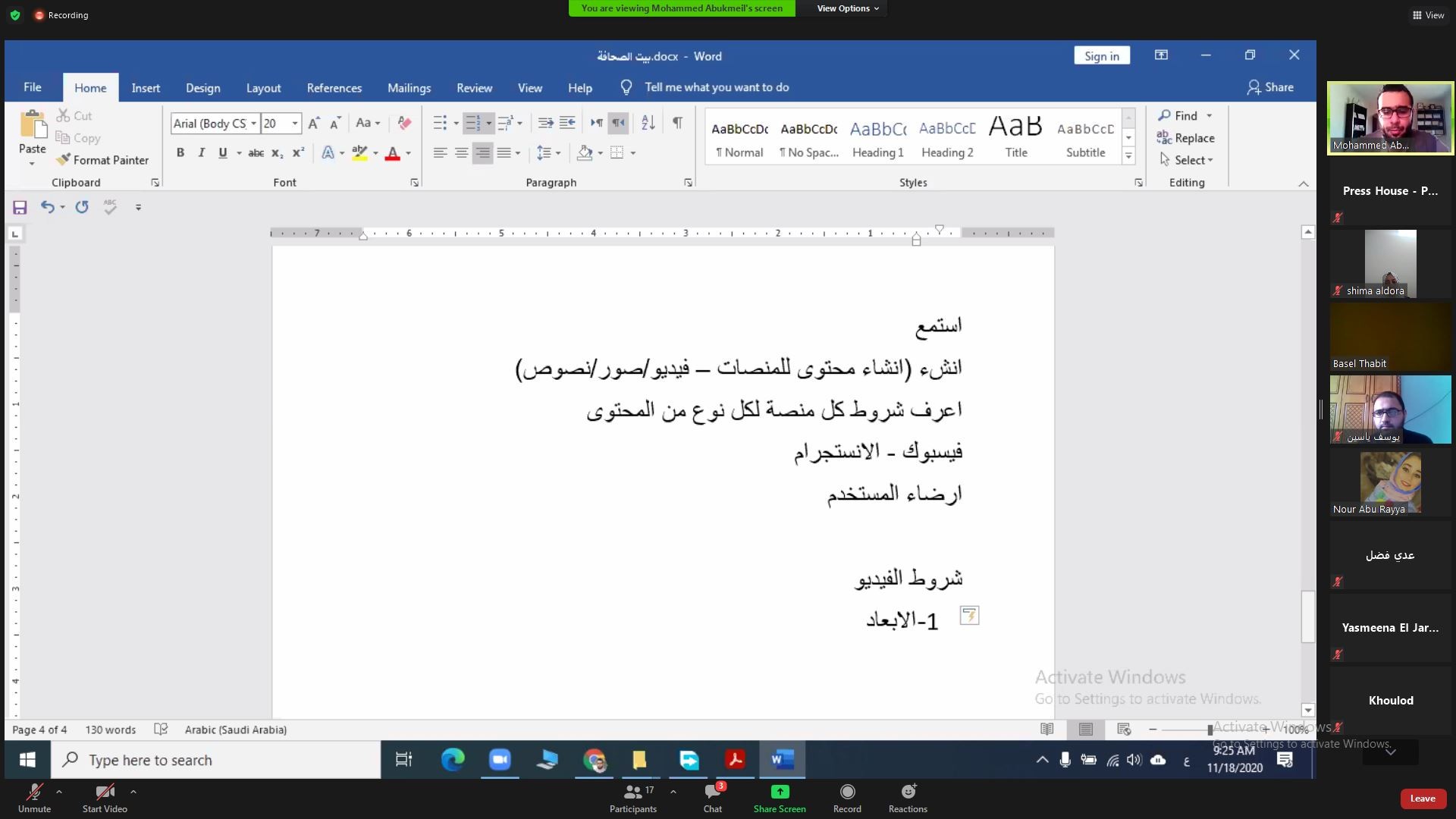Click the Increase Indent icon
The width and height of the screenshot is (1456, 819).
(x=566, y=123)
